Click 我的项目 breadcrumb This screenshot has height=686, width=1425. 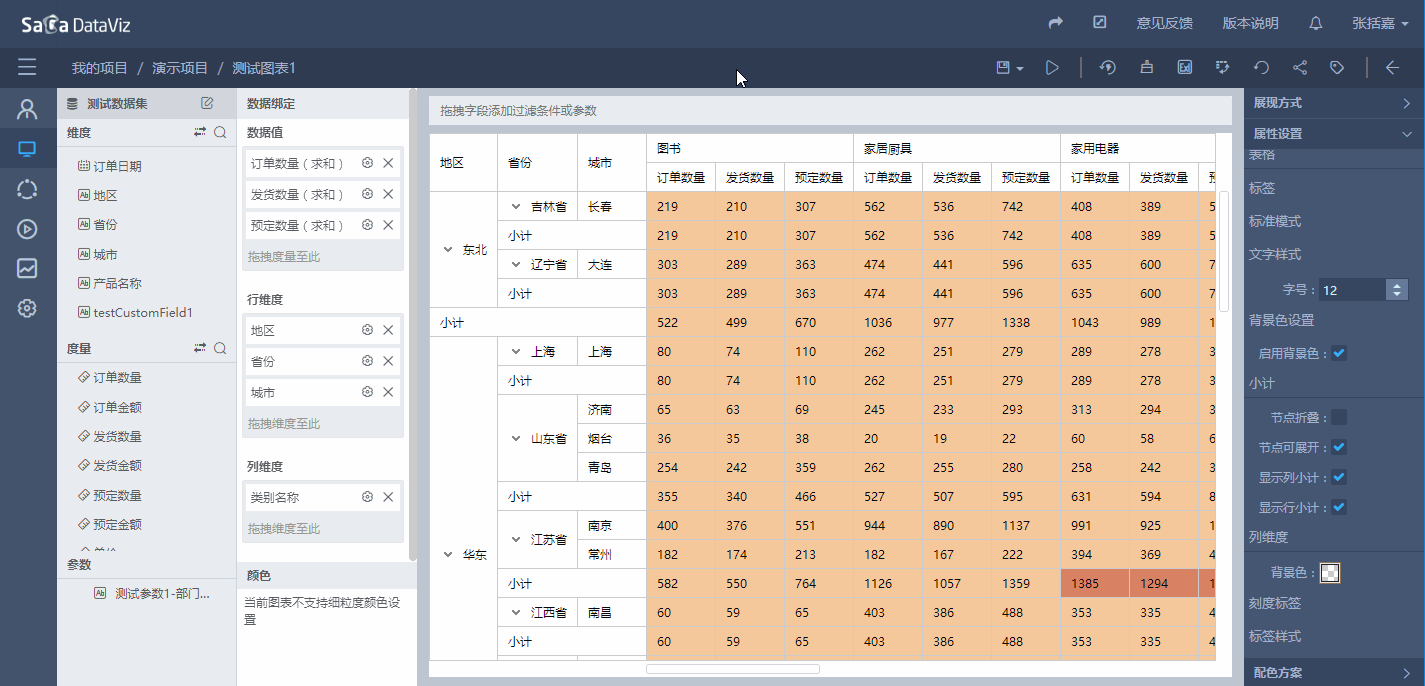point(100,68)
